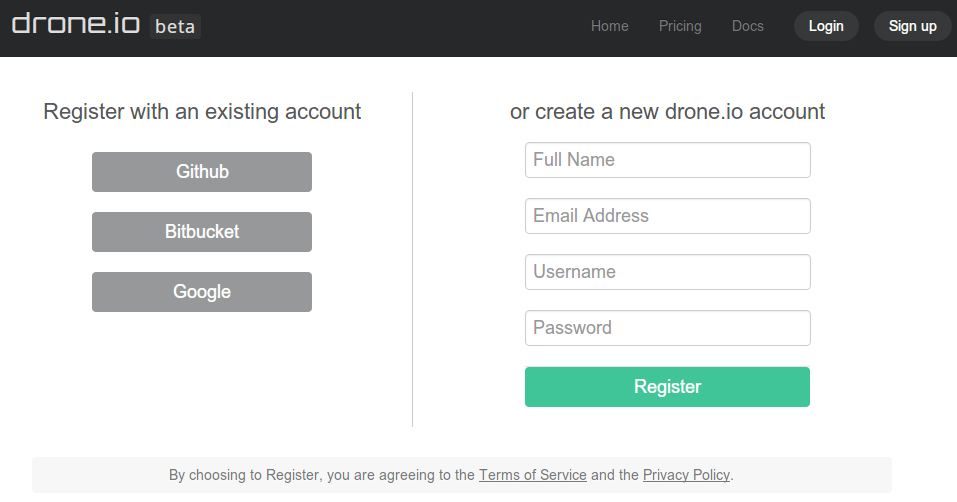The height and width of the screenshot is (502, 957).
Task: Open the Terms of Service link
Action: [532, 475]
